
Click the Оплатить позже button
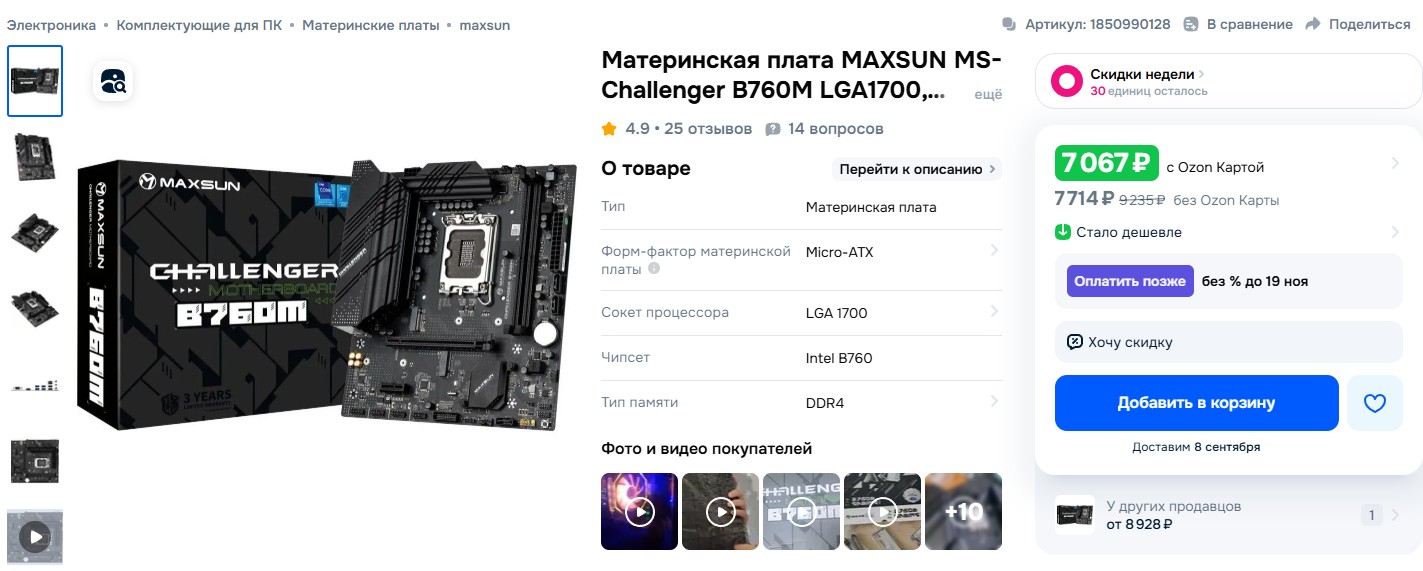1130,281
